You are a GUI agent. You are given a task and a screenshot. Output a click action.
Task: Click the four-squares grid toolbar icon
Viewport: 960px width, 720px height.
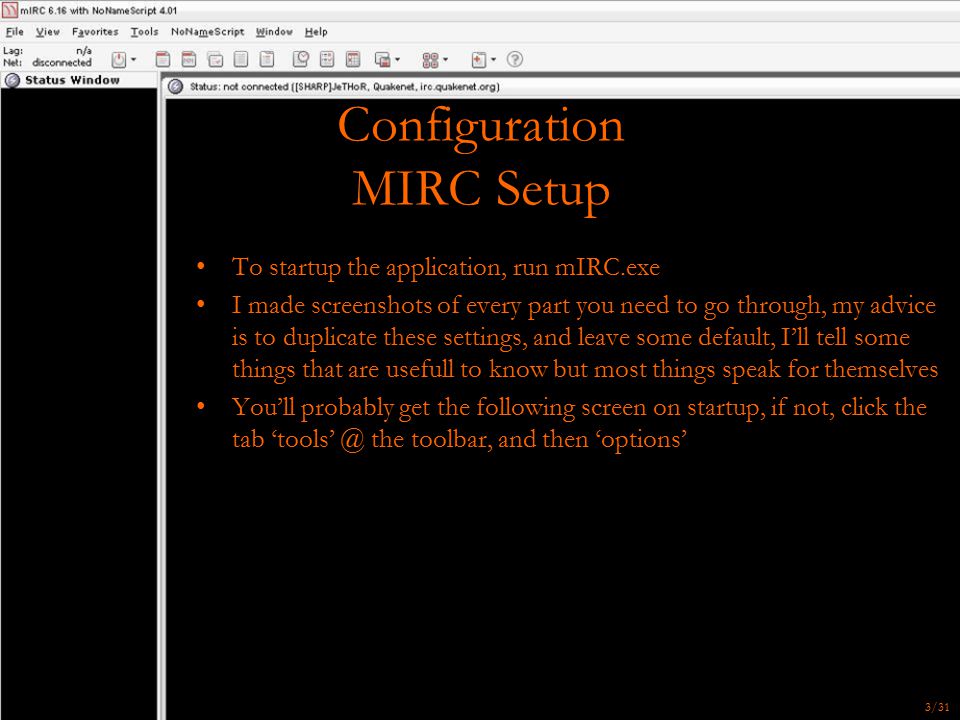pyautogui.click(x=430, y=59)
